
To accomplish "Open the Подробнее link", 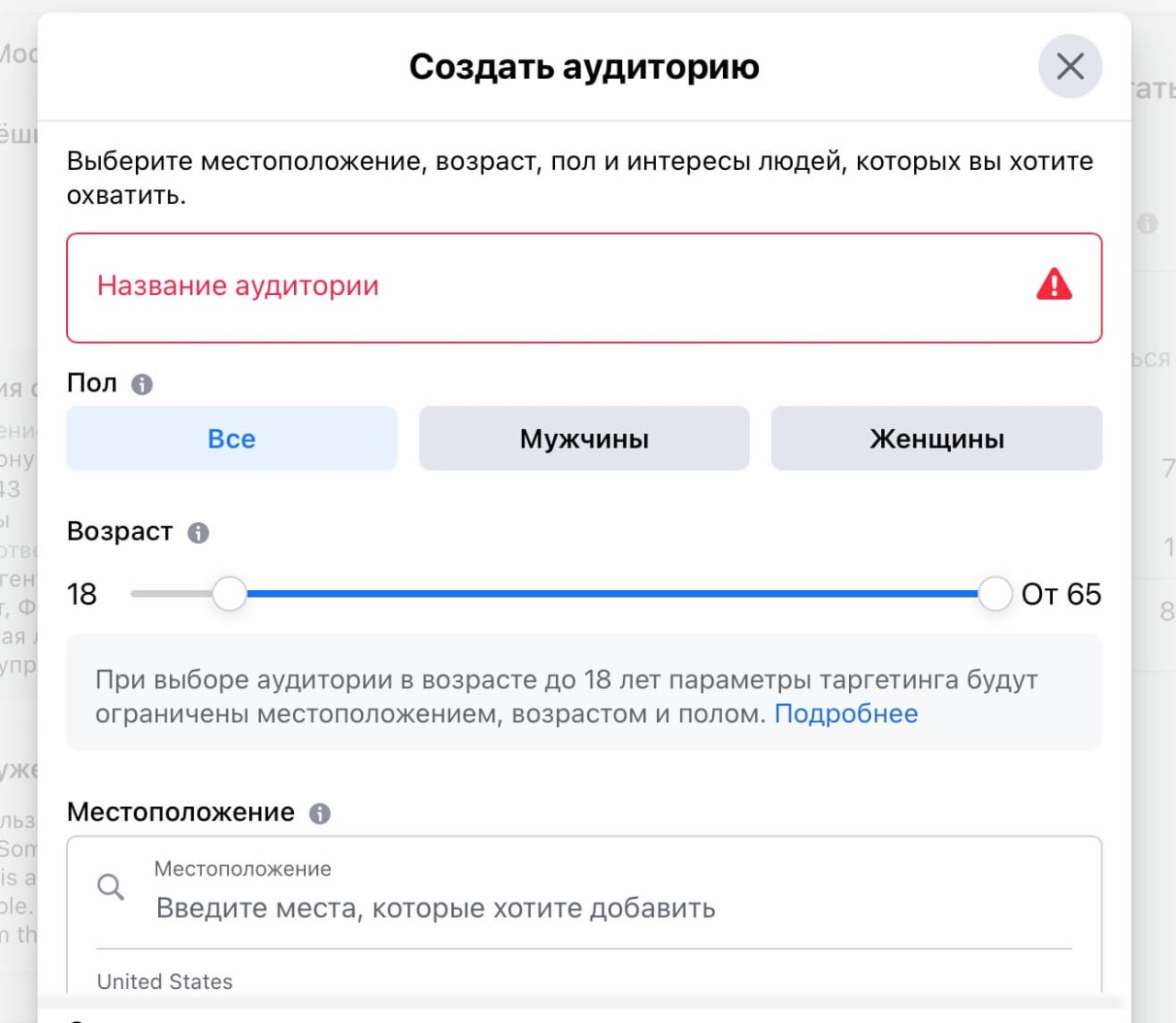I will [846, 713].
